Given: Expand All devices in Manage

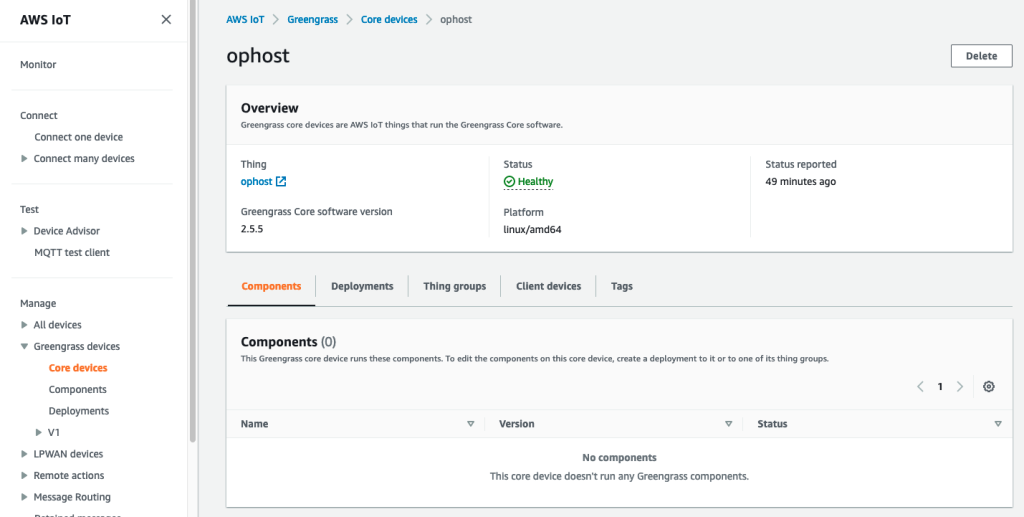Looking at the screenshot, I should coord(24,325).
